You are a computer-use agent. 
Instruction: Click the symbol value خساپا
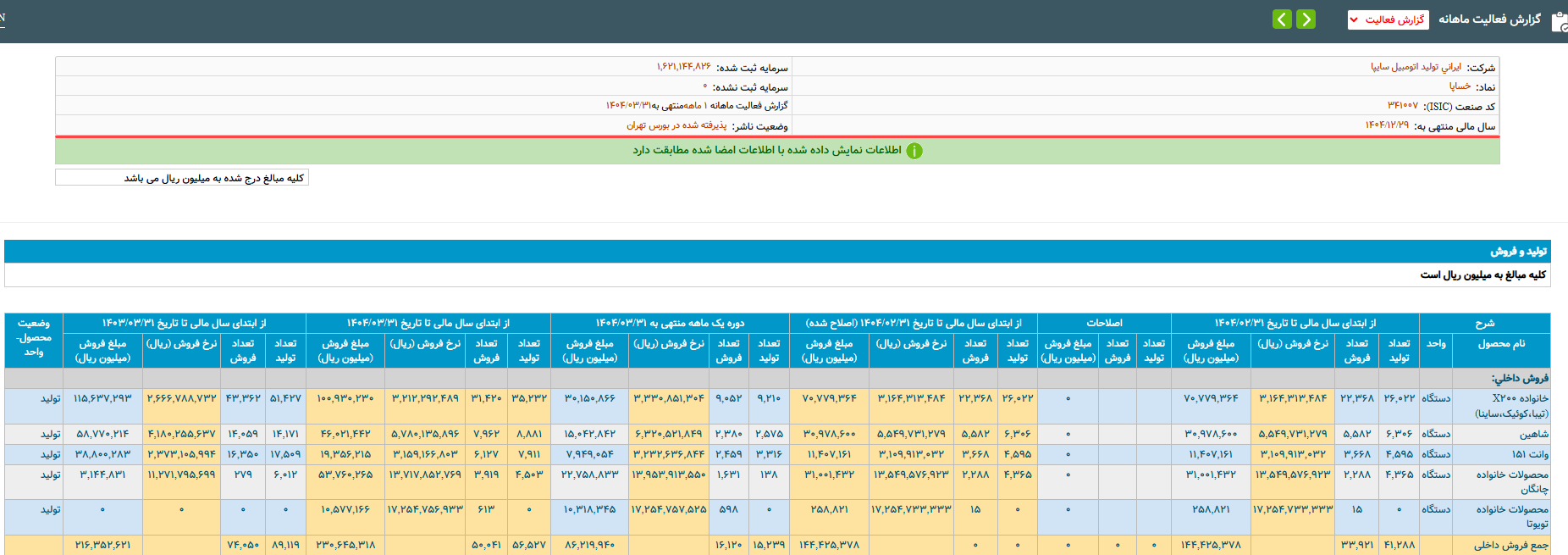[x=1460, y=86]
